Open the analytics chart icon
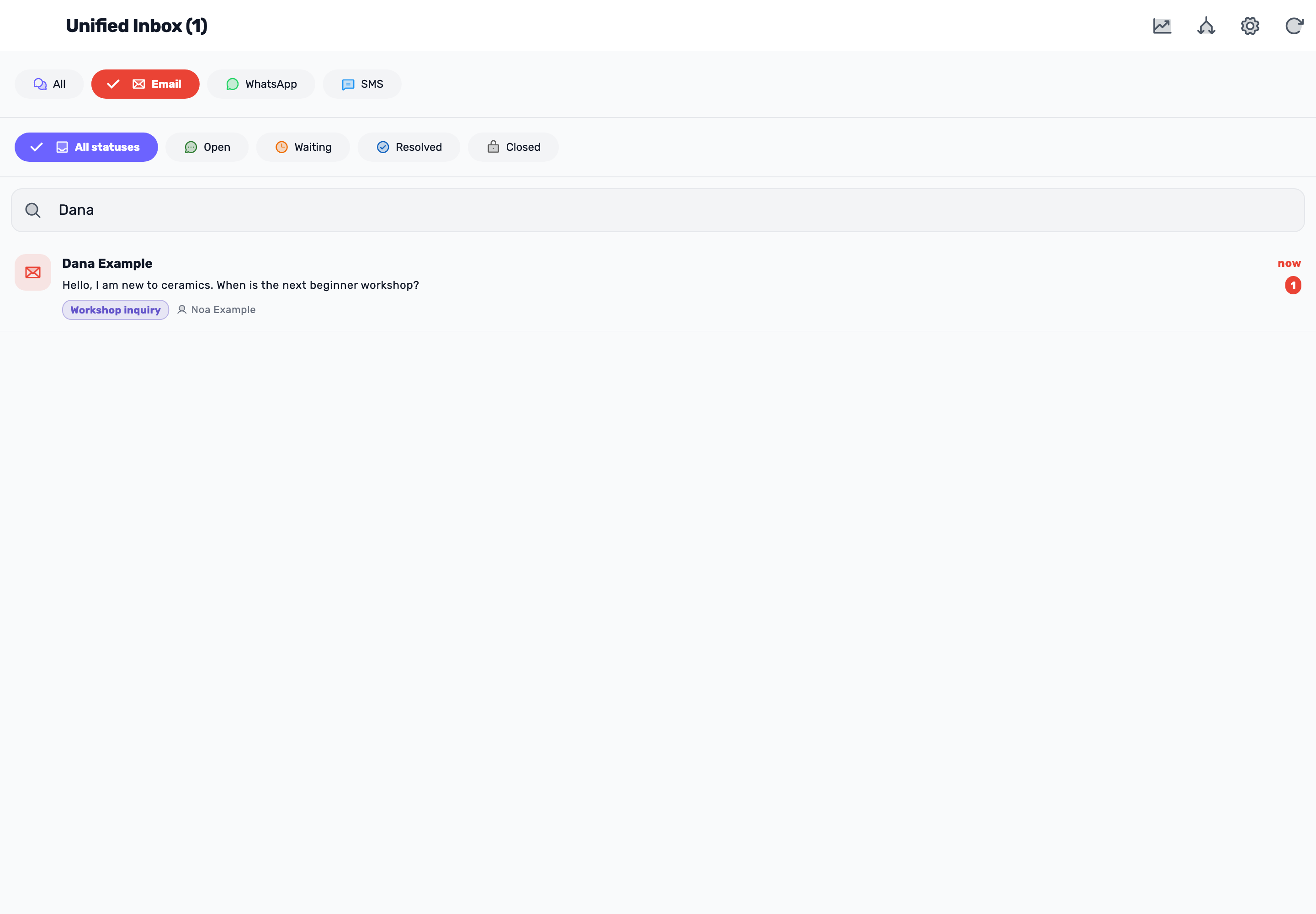 [x=1162, y=26]
